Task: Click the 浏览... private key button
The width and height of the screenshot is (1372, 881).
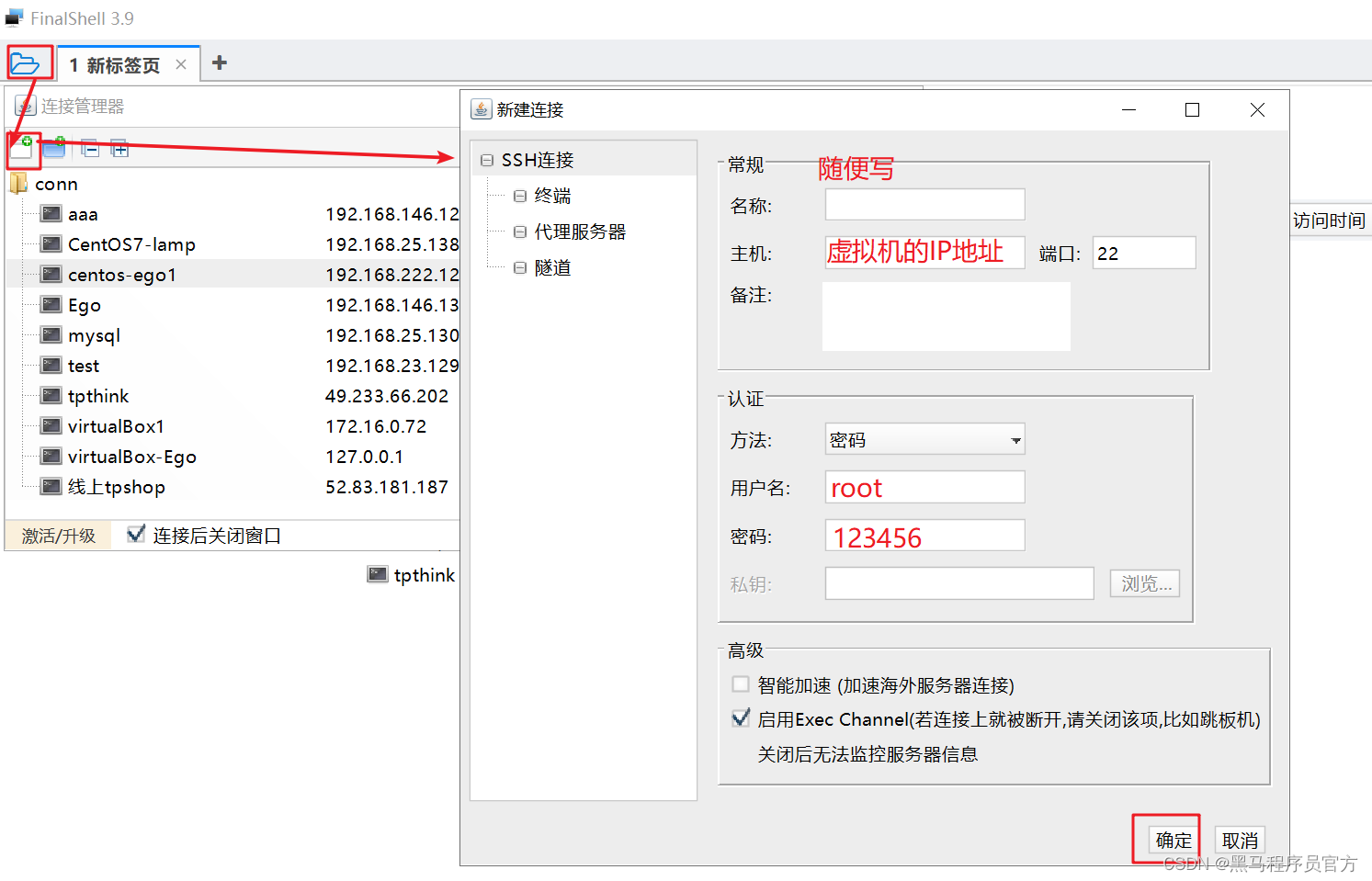Action: (1145, 583)
